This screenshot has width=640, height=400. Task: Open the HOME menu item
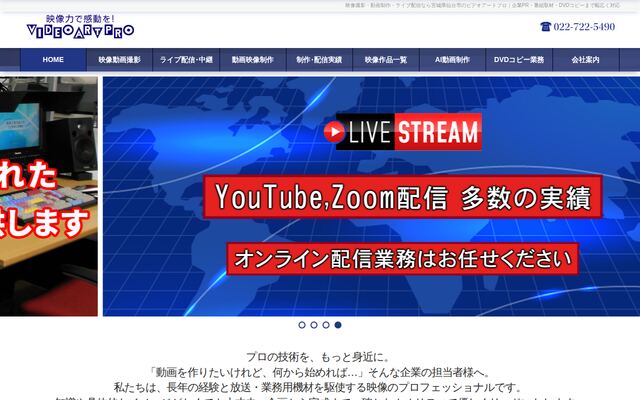click(53, 60)
